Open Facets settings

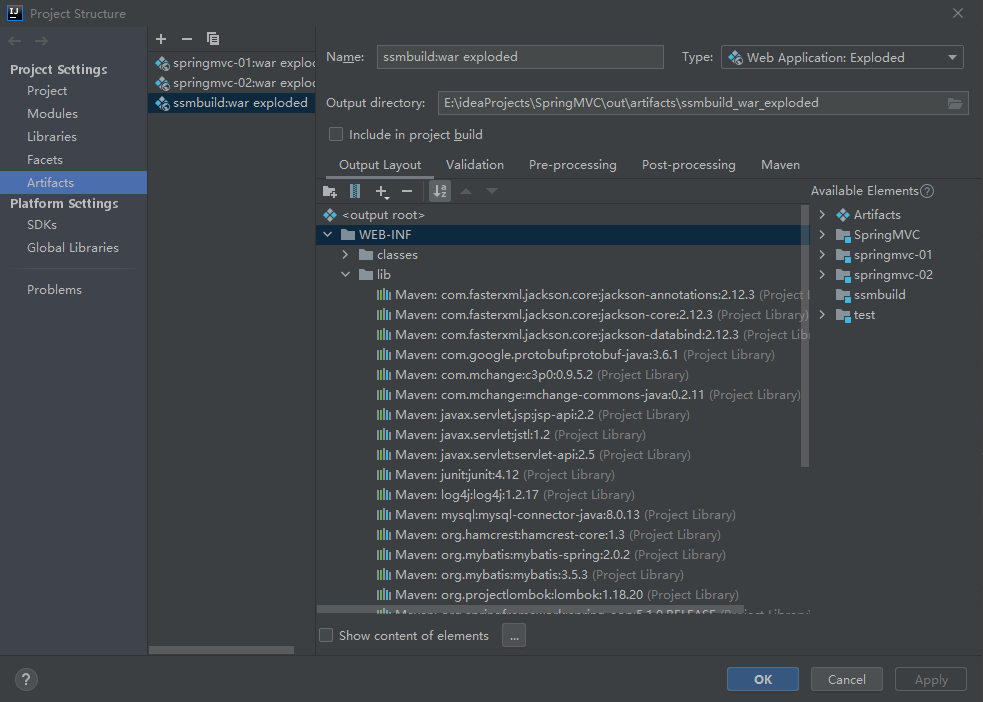point(45,160)
